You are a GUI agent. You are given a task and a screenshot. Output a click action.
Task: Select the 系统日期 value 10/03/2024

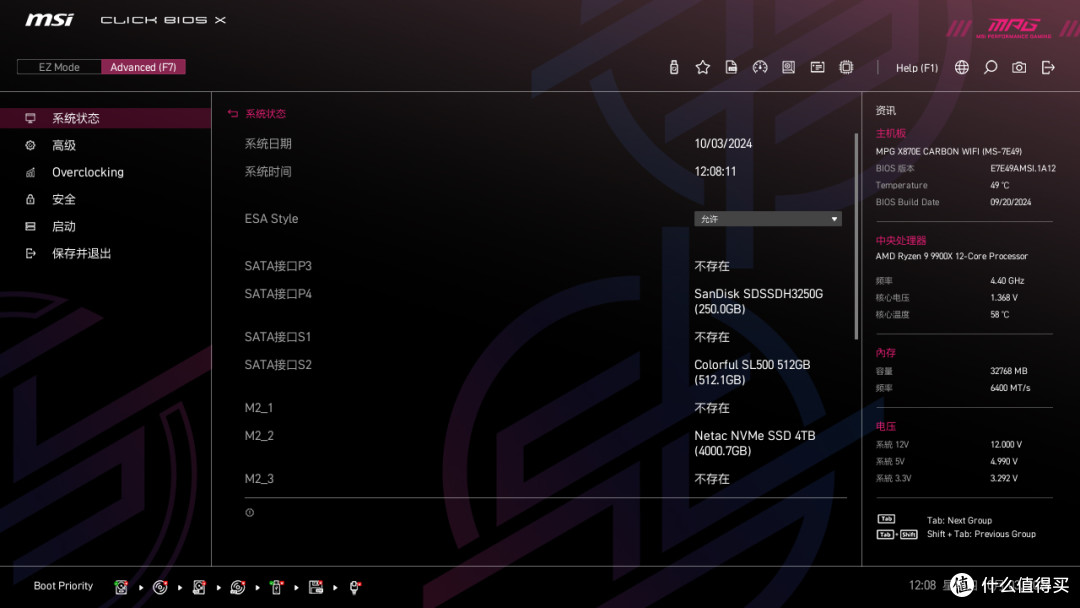click(723, 143)
